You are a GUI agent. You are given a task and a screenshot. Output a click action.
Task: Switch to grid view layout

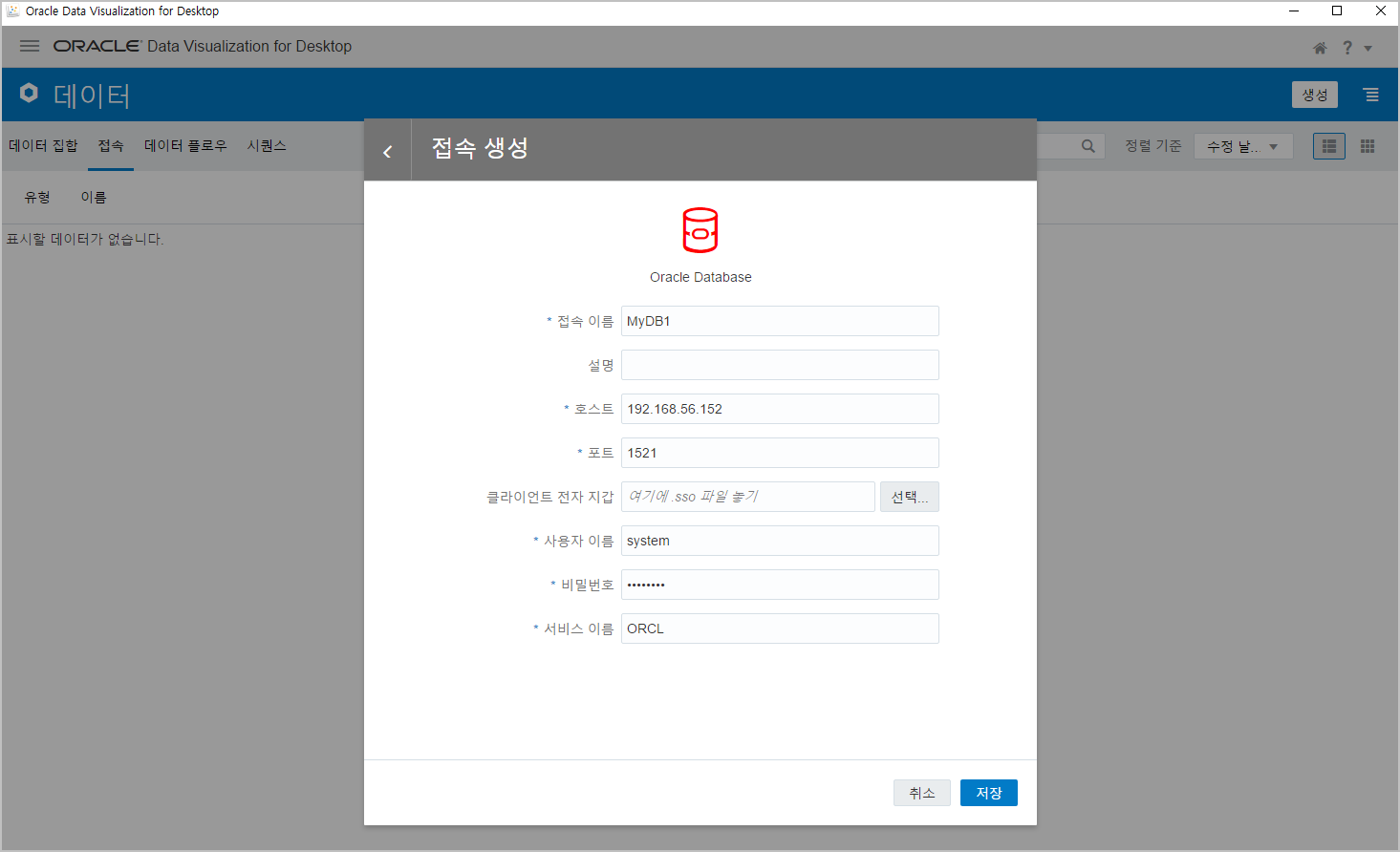tap(1368, 146)
